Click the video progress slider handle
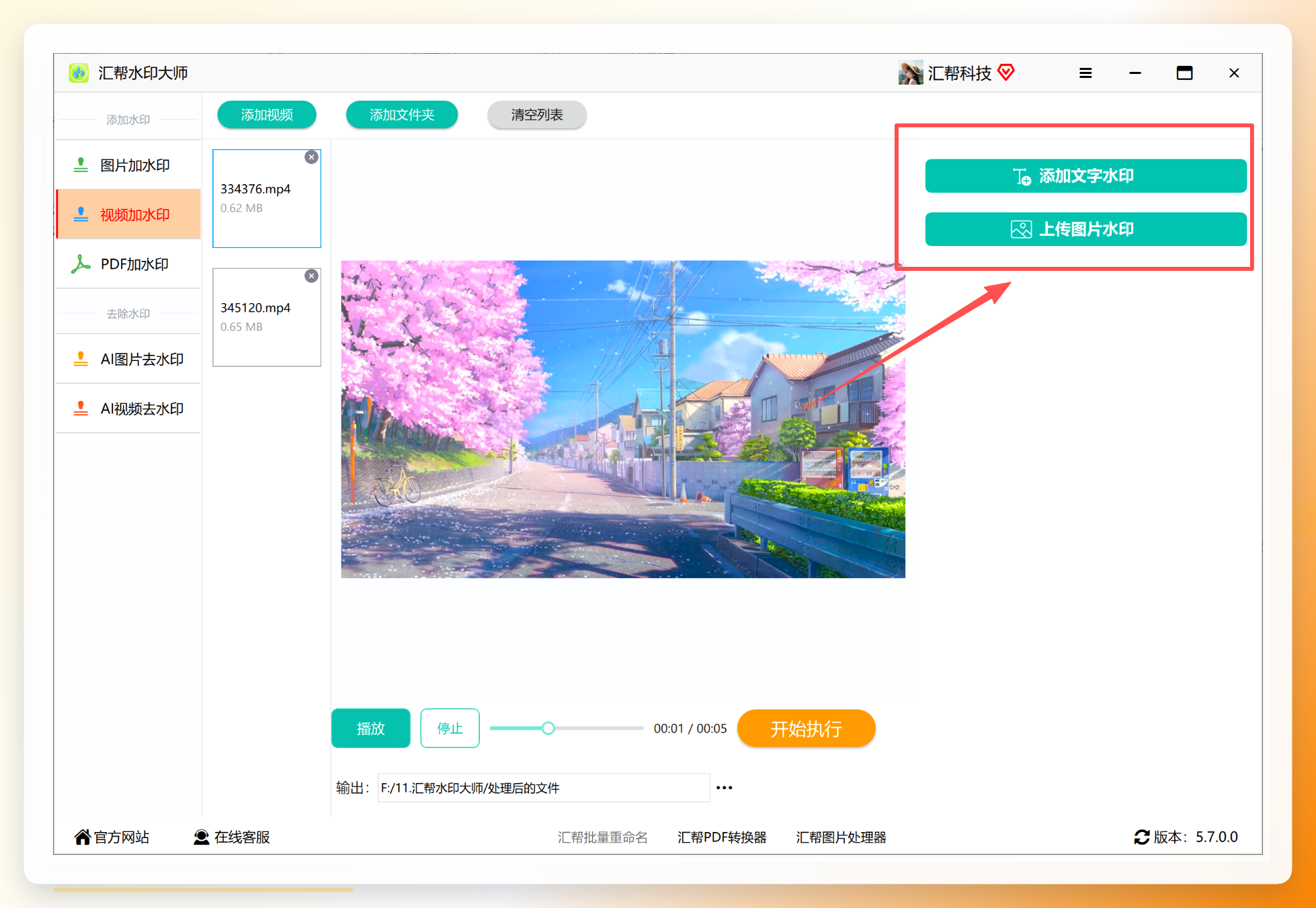 click(548, 728)
